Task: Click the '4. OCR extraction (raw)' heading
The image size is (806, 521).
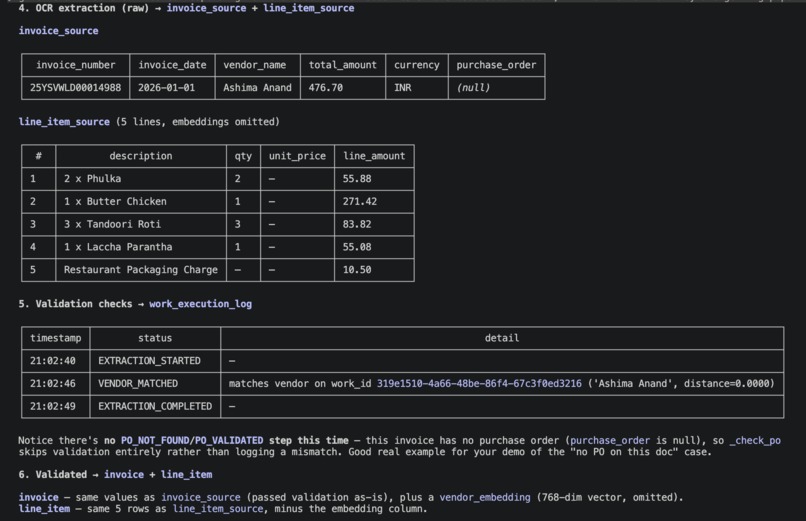Action: 84,8
